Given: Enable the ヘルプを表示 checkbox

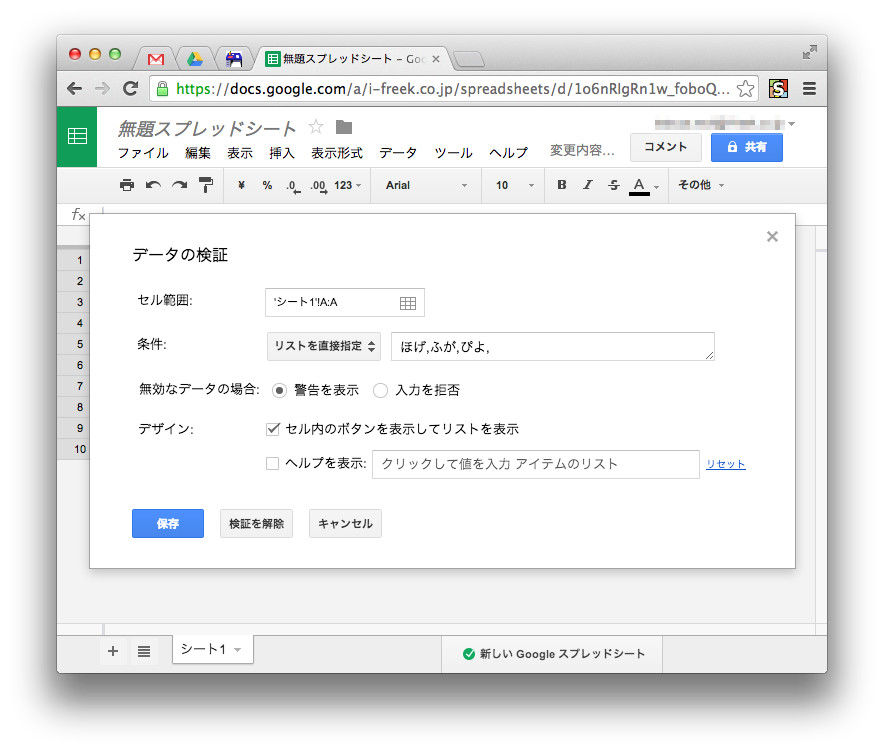Looking at the screenshot, I should [x=273, y=464].
